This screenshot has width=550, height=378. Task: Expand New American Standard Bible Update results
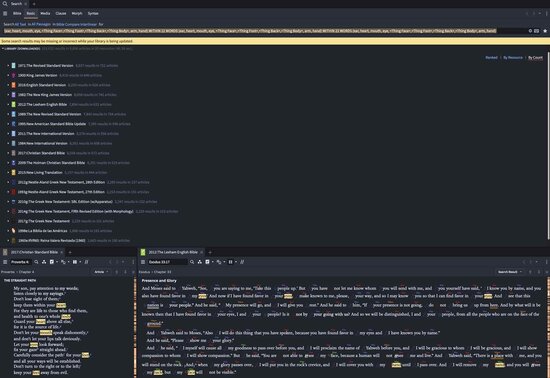(x=8, y=124)
